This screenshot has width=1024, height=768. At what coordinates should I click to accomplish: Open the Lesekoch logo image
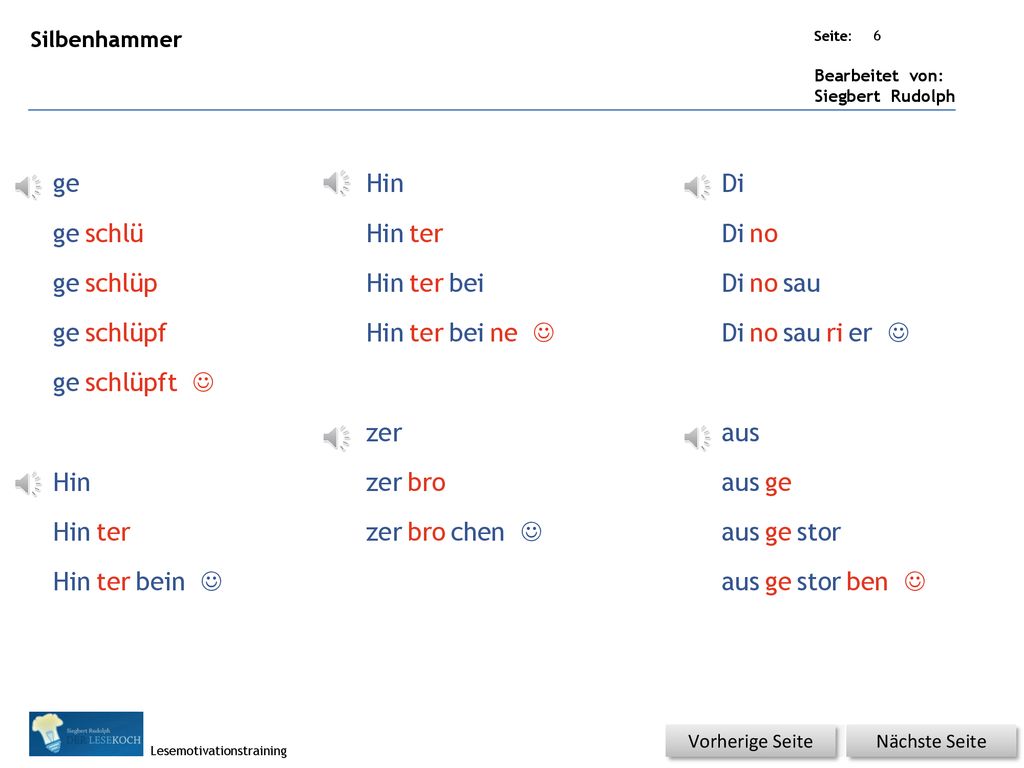[x=86, y=734]
